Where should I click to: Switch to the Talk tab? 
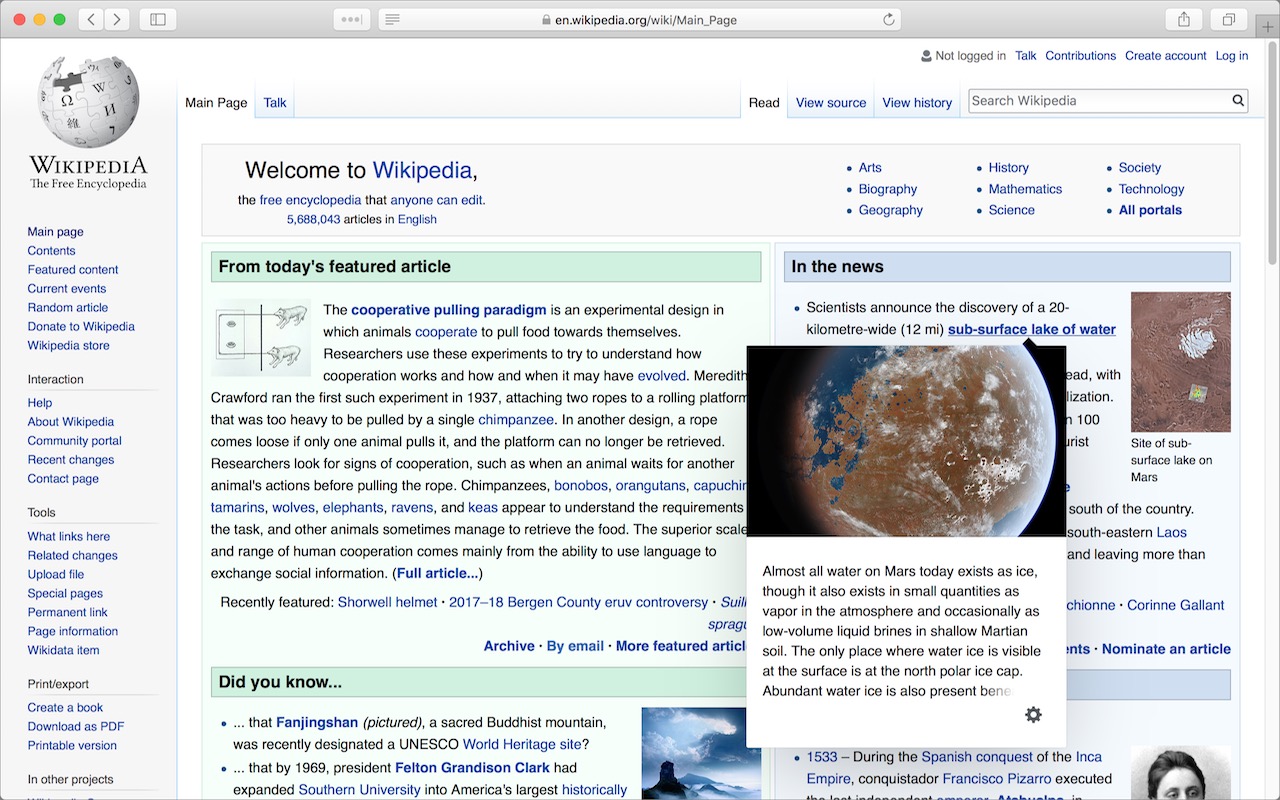point(274,102)
